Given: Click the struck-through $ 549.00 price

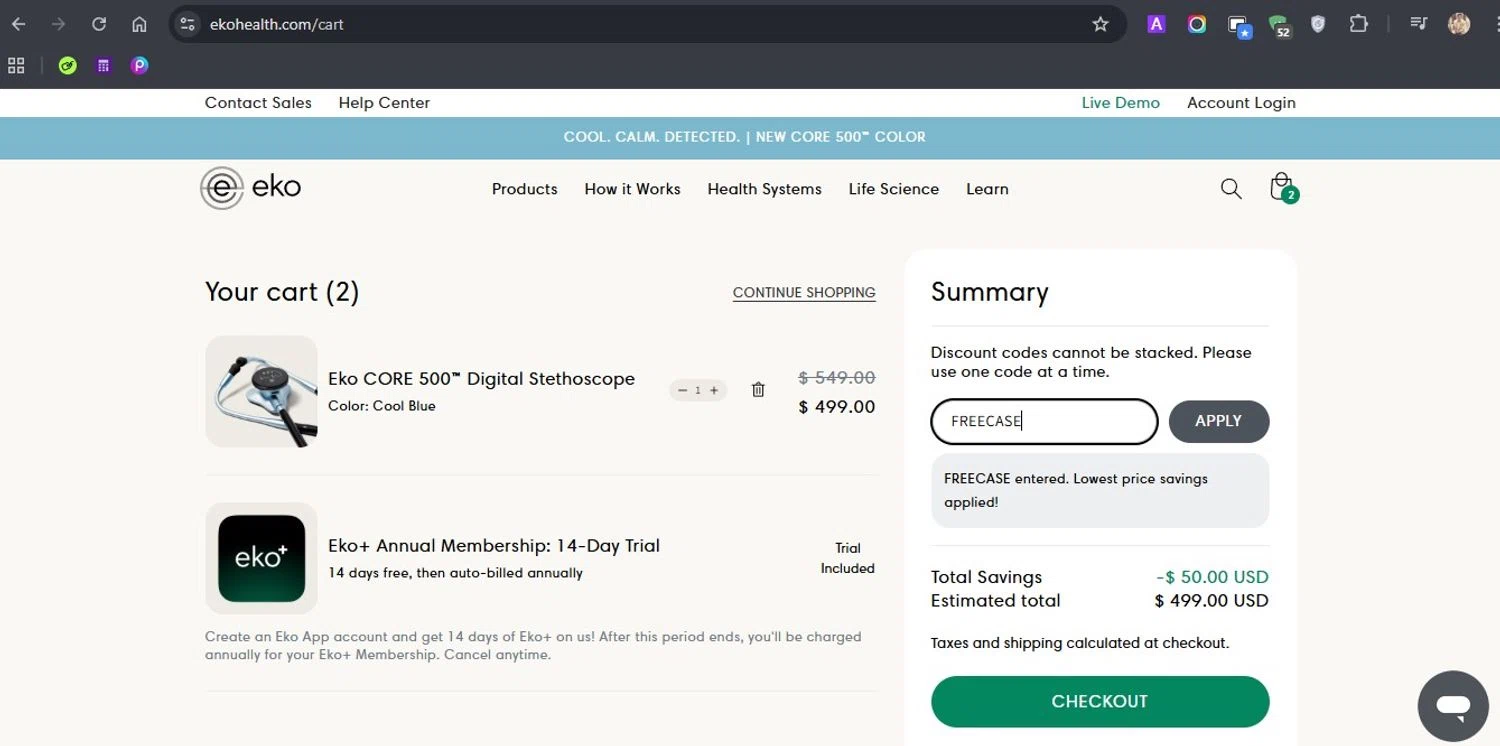Looking at the screenshot, I should pyautogui.click(x=837, y=377).
